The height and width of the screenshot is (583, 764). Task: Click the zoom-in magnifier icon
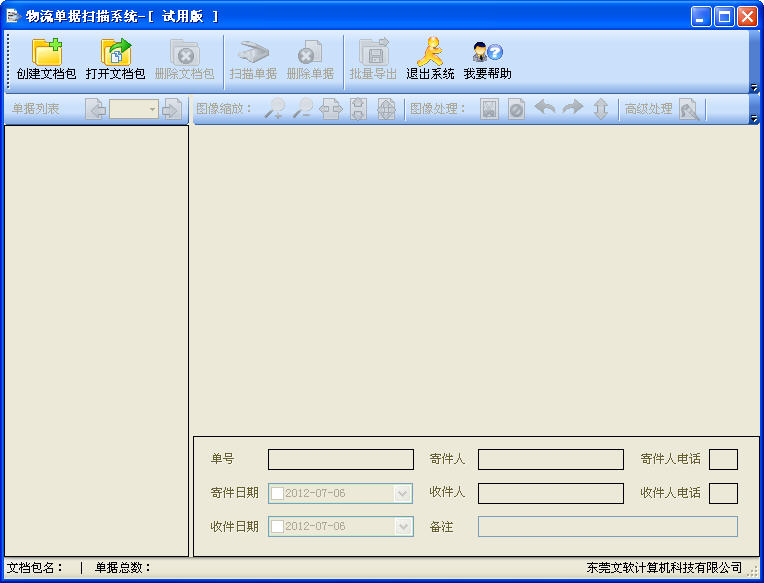[275, 109]
